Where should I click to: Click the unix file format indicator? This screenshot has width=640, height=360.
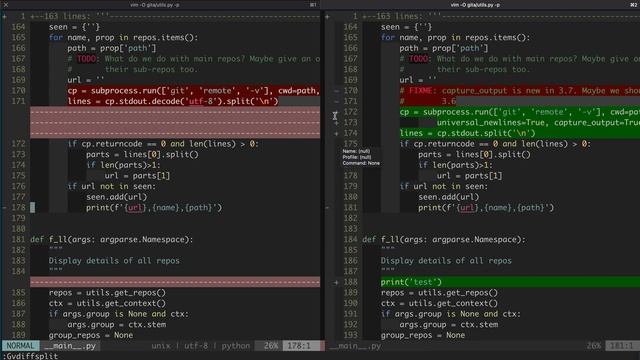[x=161, y=346]
